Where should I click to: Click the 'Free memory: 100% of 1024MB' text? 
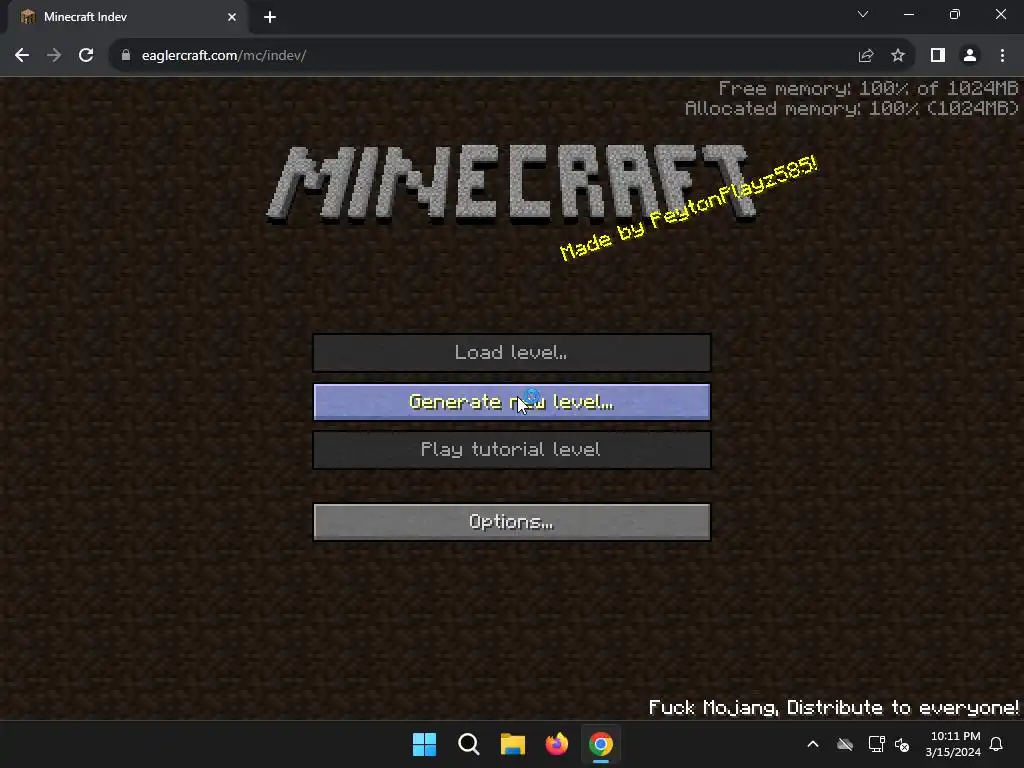point(869,88)
